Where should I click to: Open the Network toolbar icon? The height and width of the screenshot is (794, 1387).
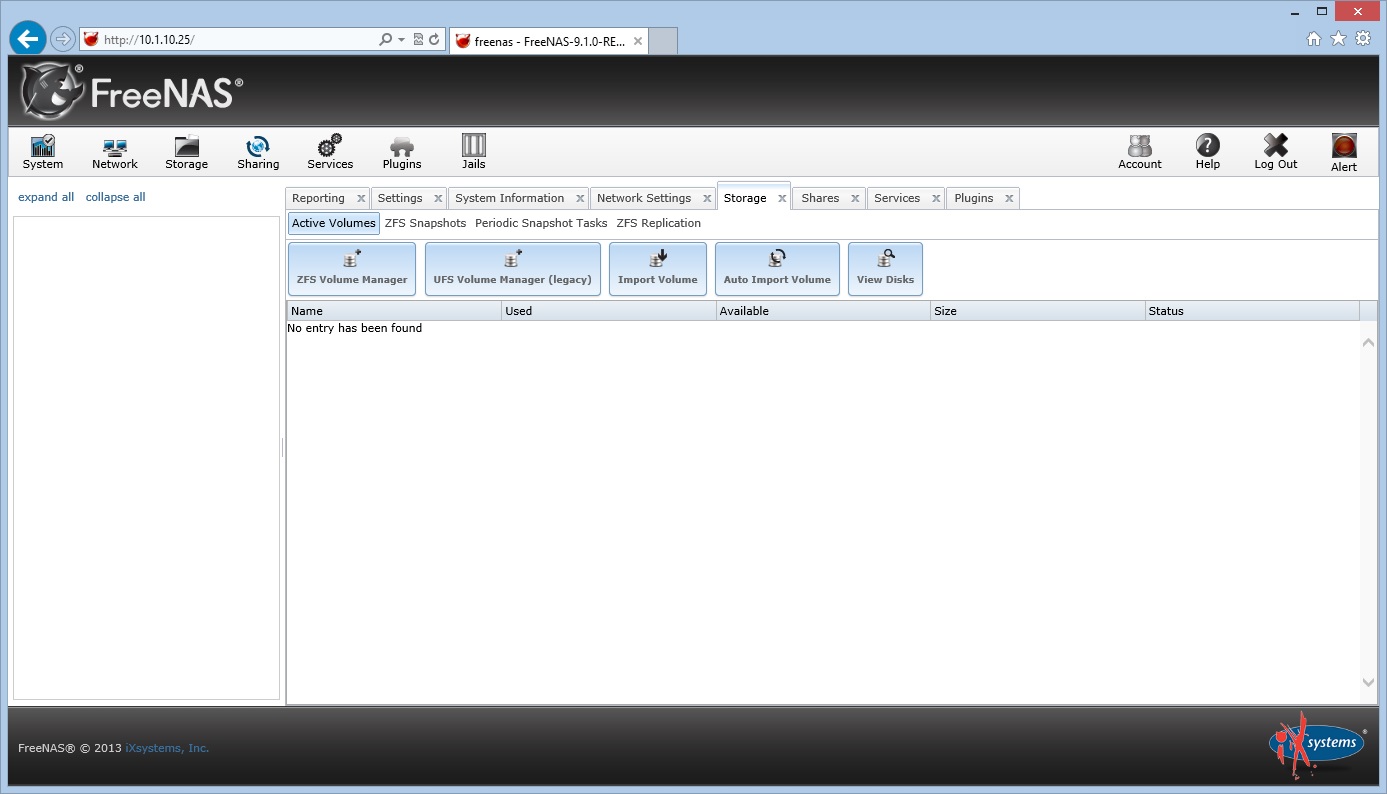(114, 153)
